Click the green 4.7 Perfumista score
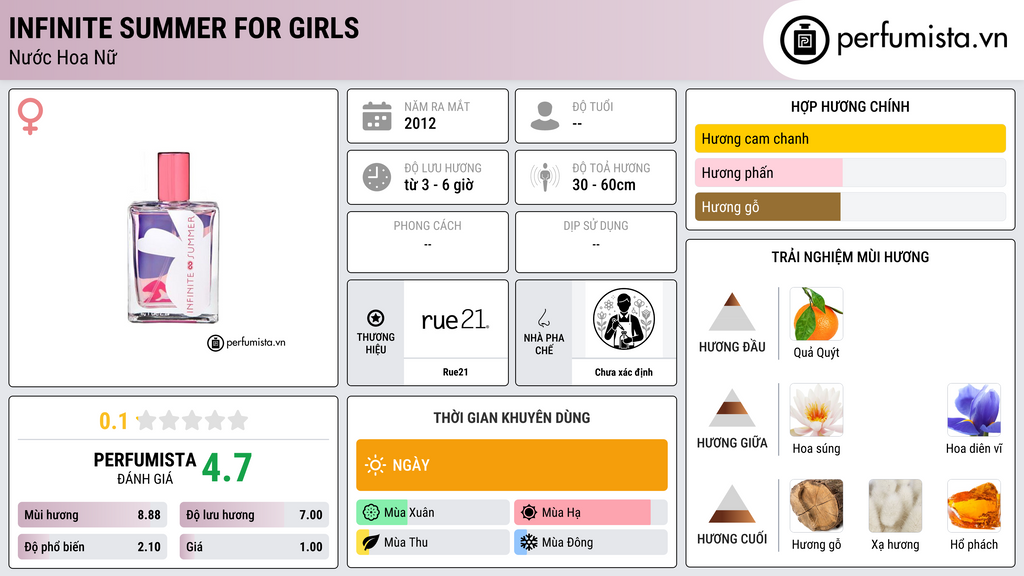Screen dimensions: 1024x576 227,468
